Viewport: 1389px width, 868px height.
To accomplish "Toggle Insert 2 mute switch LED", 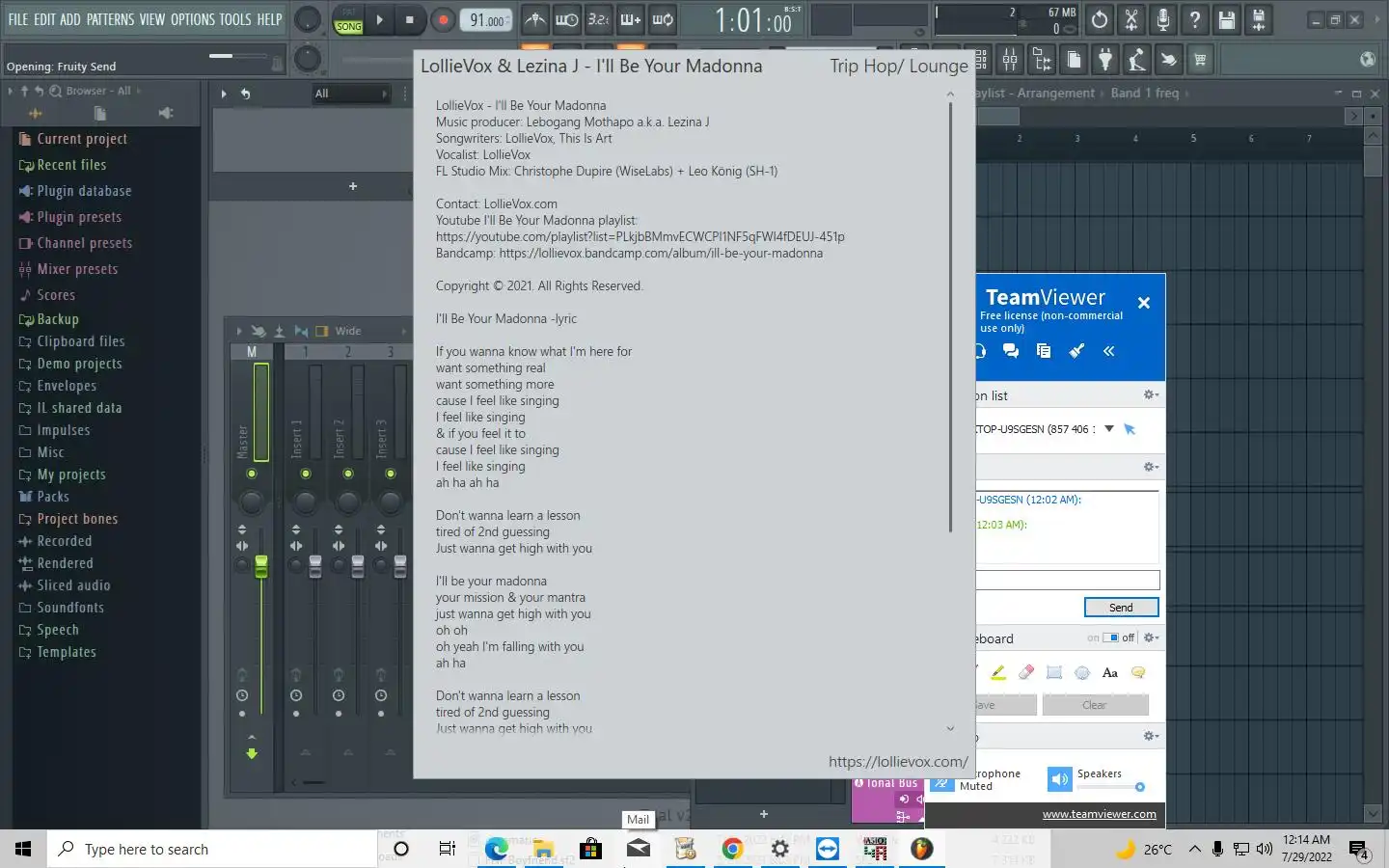I will pos(348,474).
